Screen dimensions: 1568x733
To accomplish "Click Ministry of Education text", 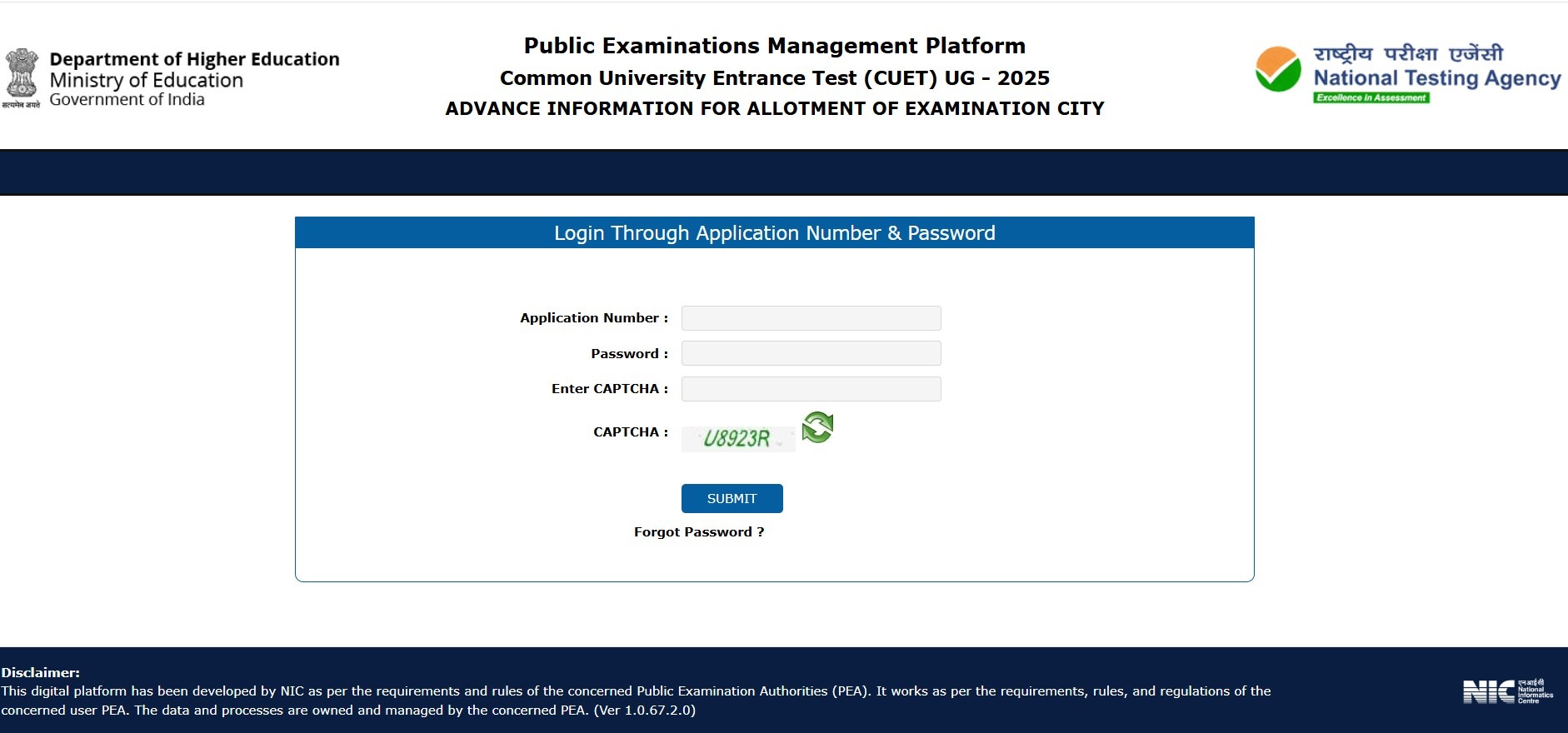I will [147, 81].
